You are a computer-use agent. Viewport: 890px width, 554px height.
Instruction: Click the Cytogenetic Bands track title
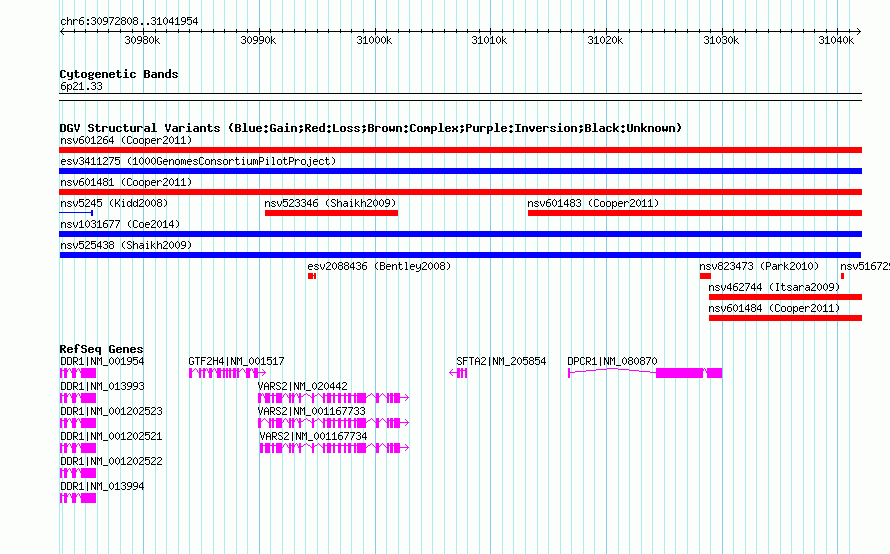[119, 74]
